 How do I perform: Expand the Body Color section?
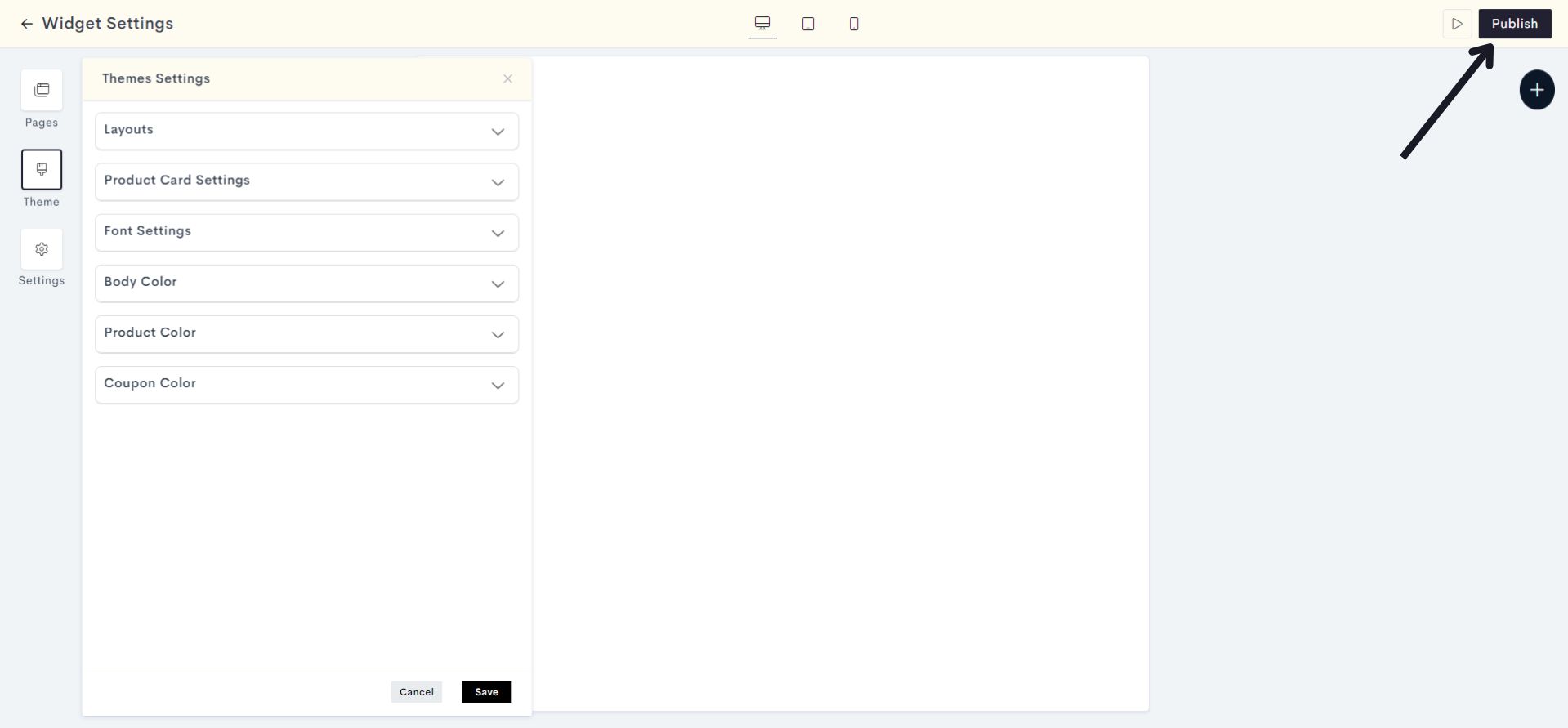coord(306,283)
